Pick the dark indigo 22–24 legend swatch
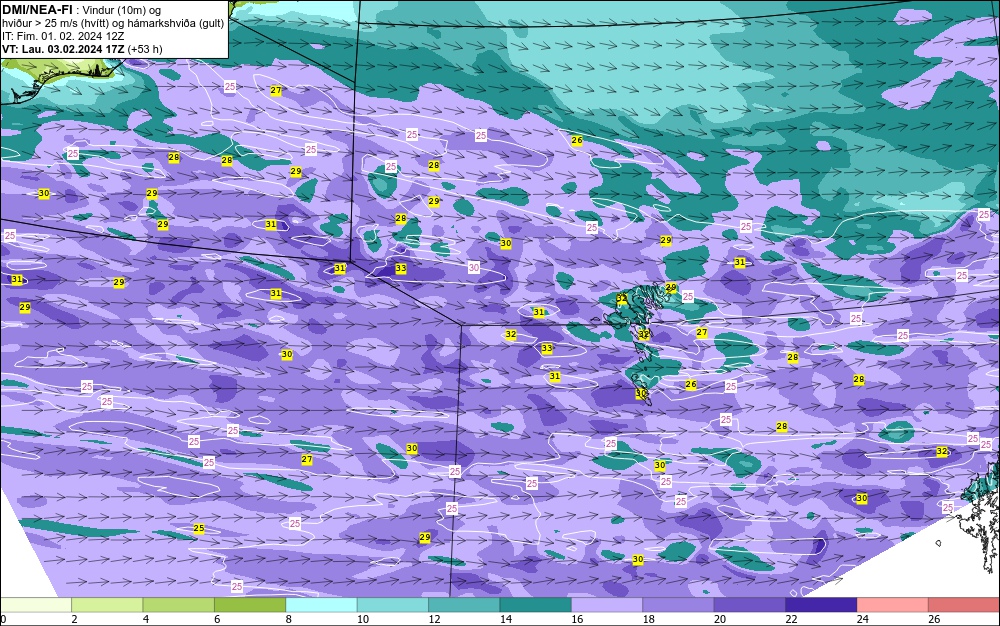The height and width of the screenshot is (626, 1000). pyautogui.click(x=821, y=605)
